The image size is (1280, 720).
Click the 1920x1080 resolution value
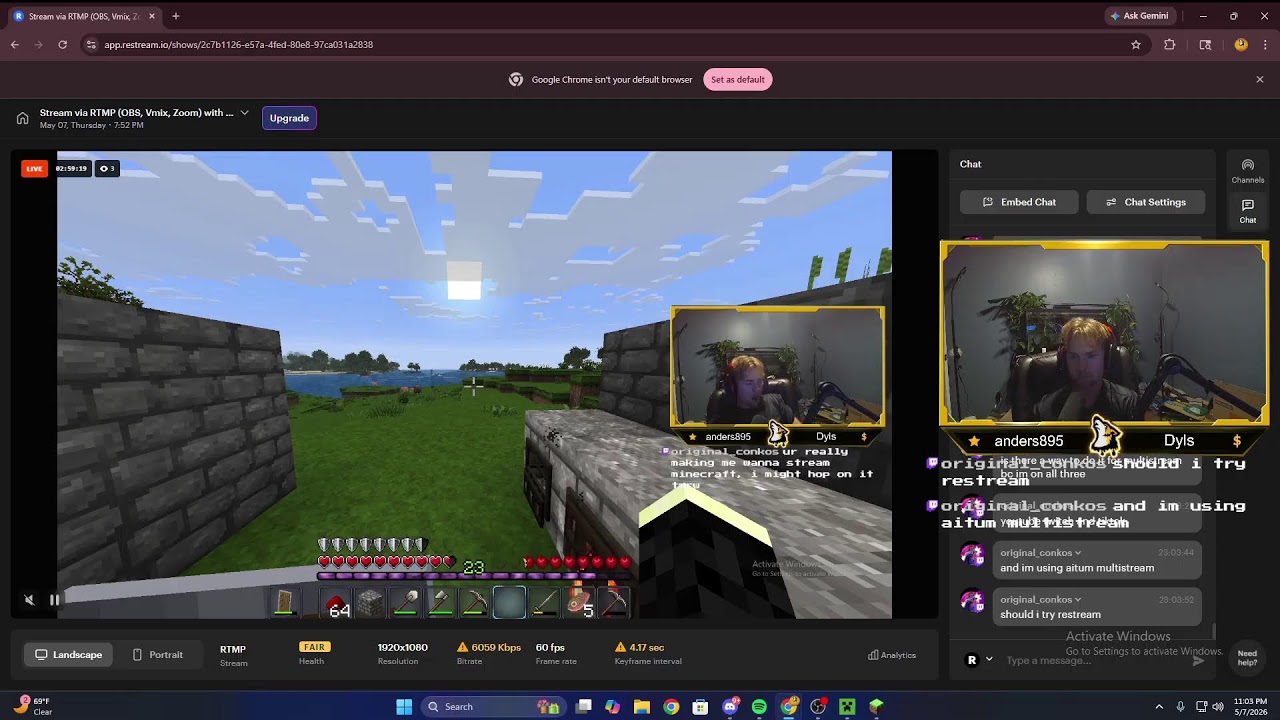[403, 647]
